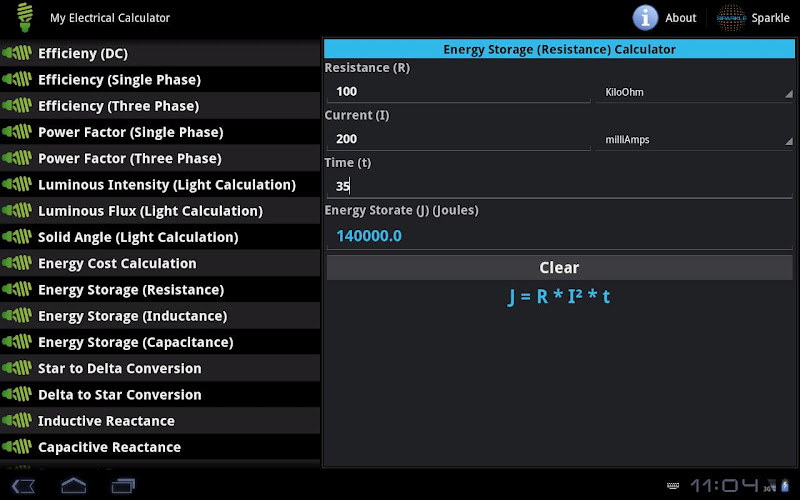
Task: Tap the About label in top bar
Action: point(680,18)
